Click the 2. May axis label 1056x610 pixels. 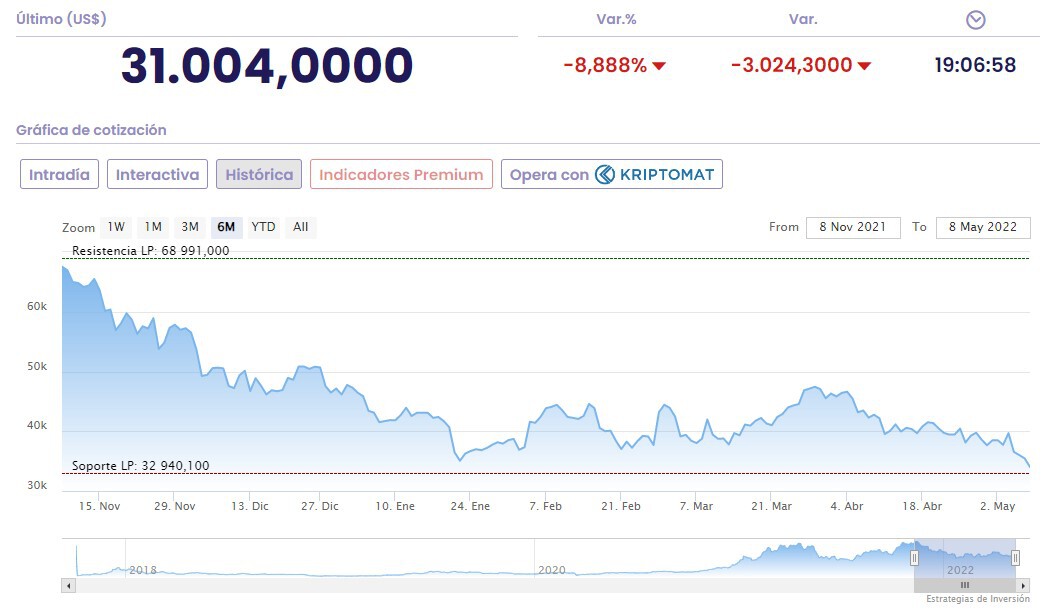click(x=997, y=506)
